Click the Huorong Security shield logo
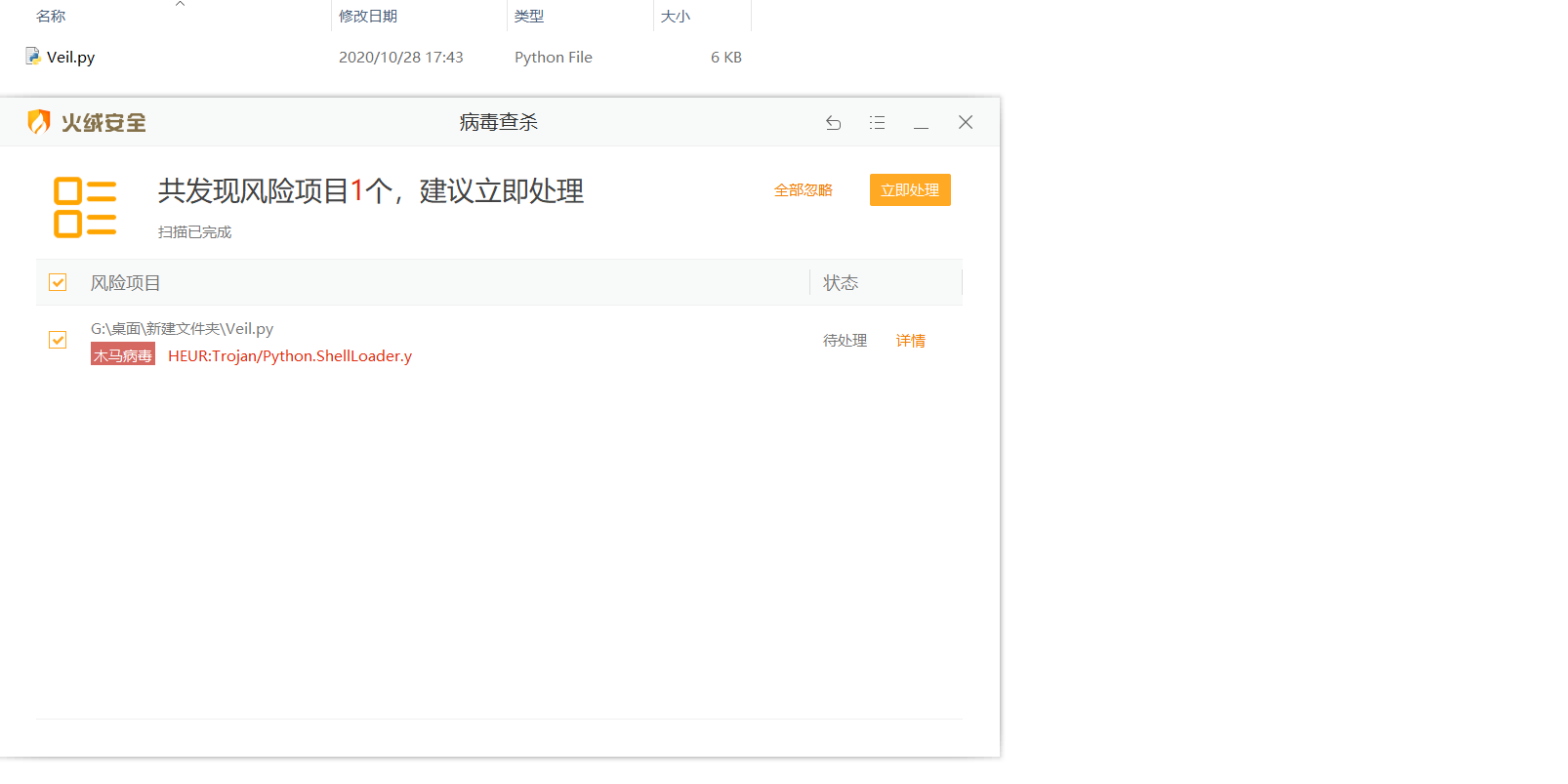The image size is (1568, 784). pos(38,122)
